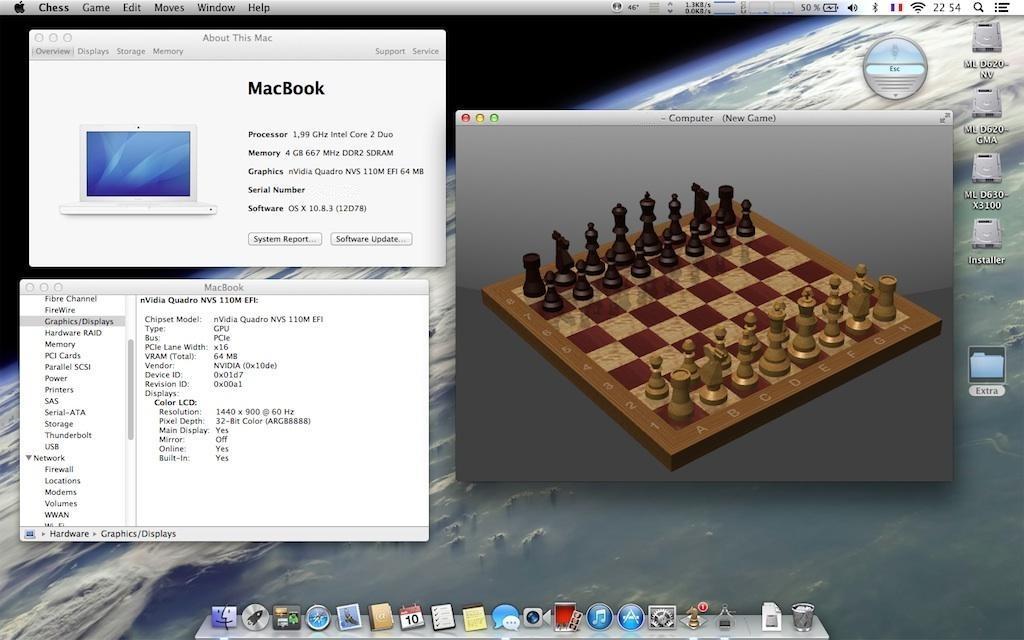
Task: Click the Software Update button
Action: click(371, 239)
